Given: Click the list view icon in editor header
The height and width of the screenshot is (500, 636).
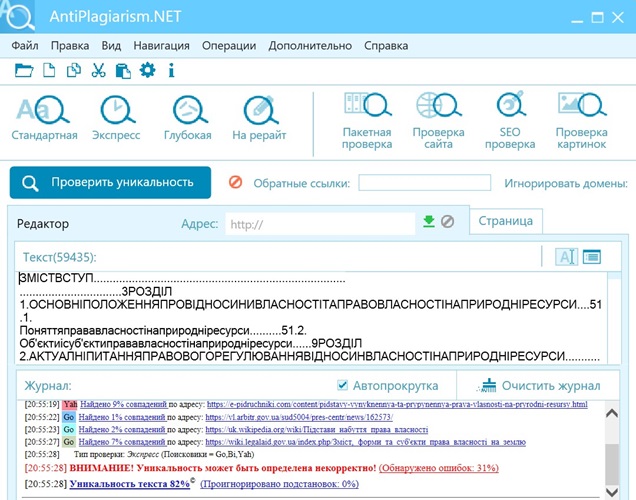Looking at the screenshot, I should [592, 257].
